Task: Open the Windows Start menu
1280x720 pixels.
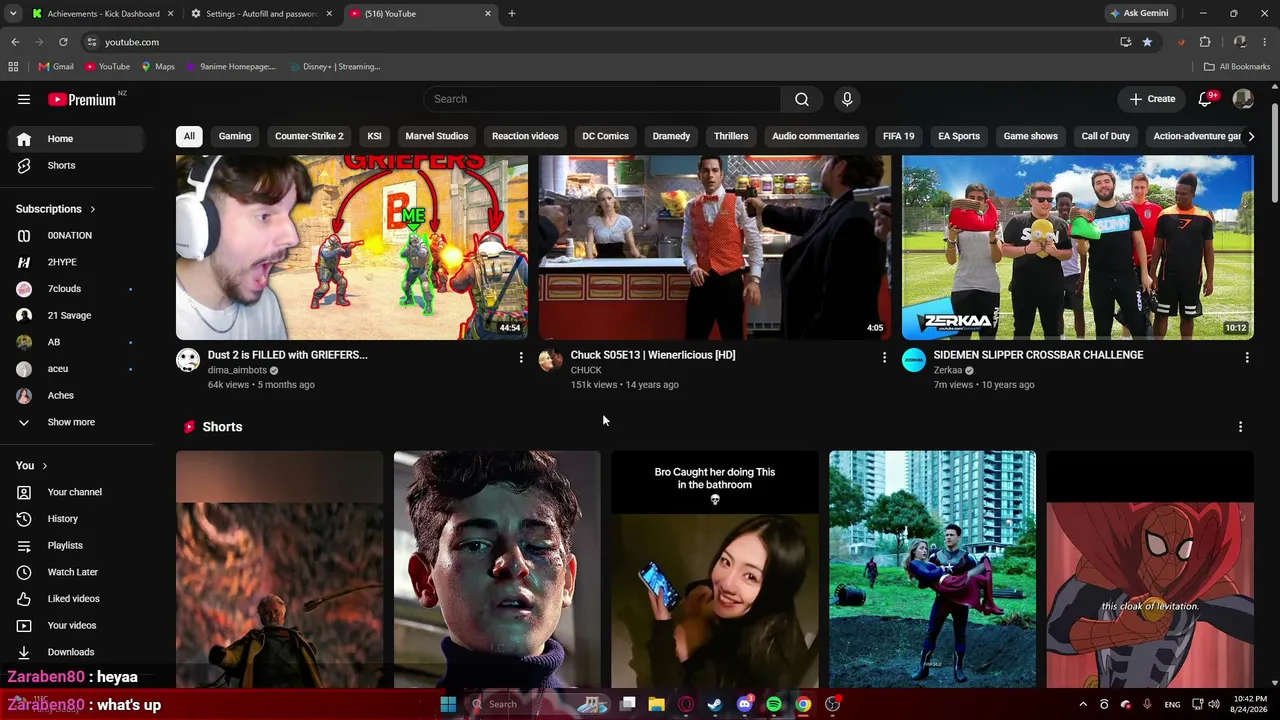Action: pos(448,704)
